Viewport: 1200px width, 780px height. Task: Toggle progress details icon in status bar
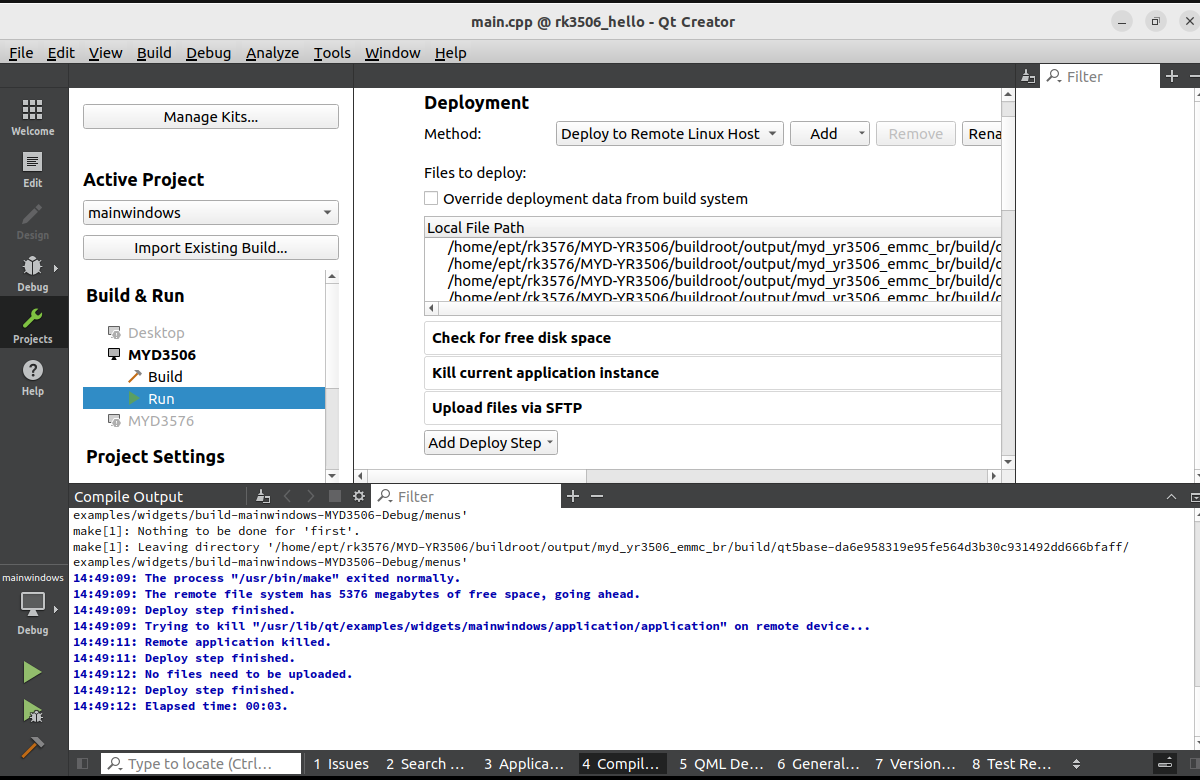[x=1165, y=764]
